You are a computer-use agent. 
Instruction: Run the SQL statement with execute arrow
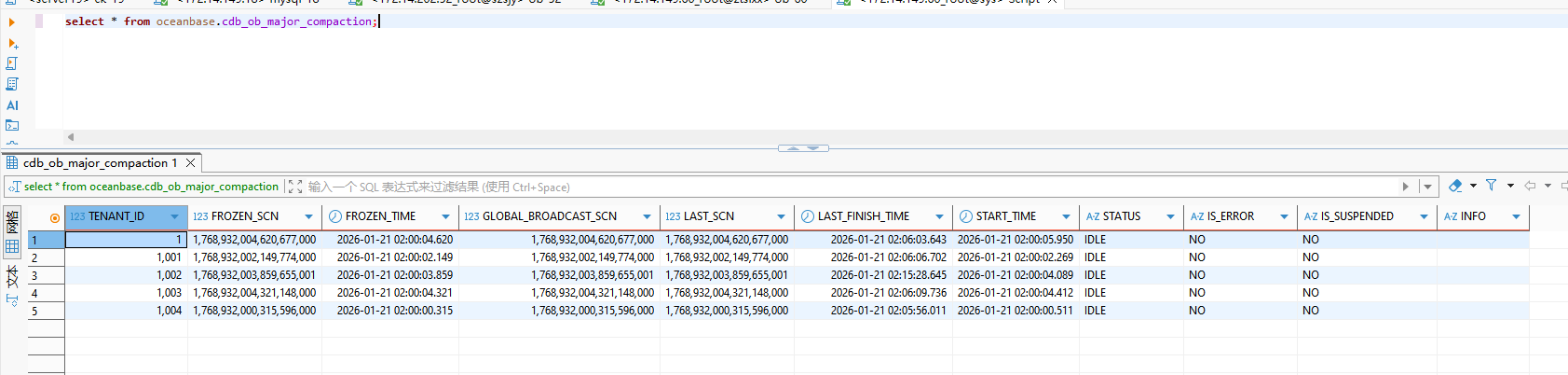(12, 22)
